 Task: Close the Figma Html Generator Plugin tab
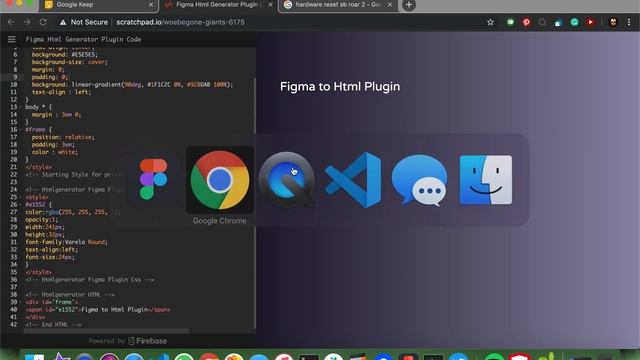pyautogui.click(x=270, y=5)
